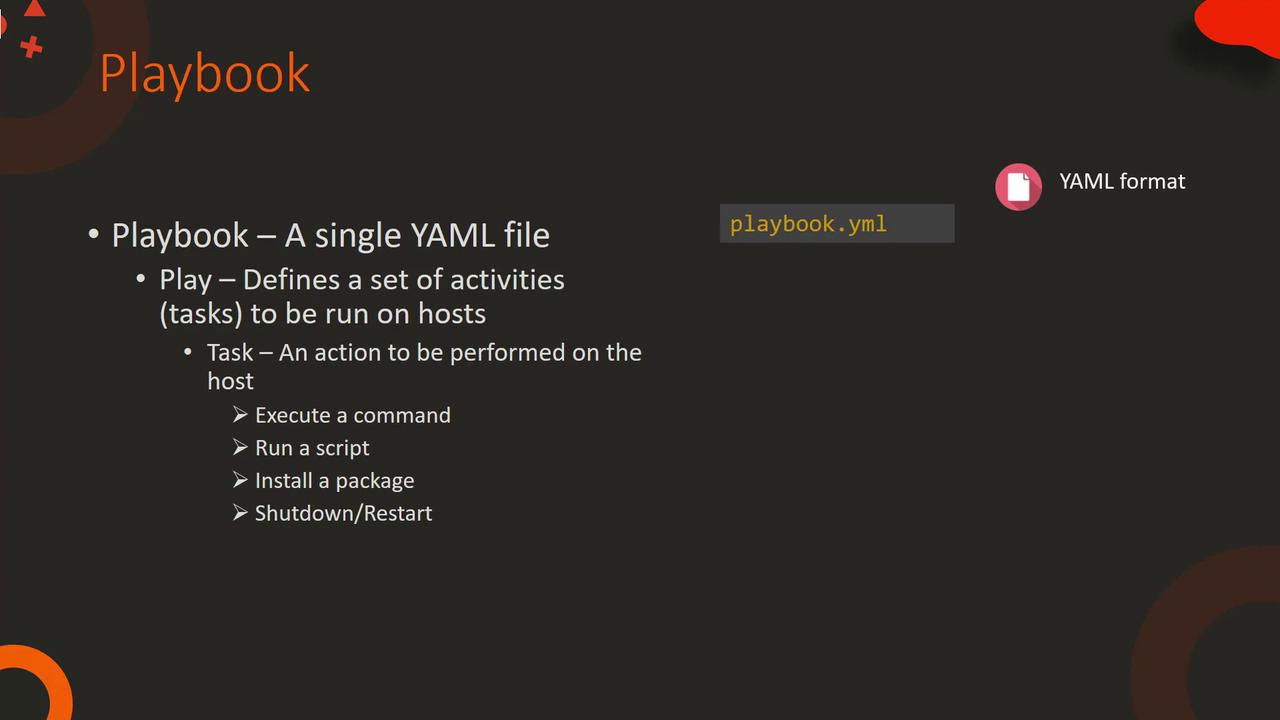Viewport: 1280px width, 720px height.
Task: Click the orange Playbook slide title
Action: point(205,73)
